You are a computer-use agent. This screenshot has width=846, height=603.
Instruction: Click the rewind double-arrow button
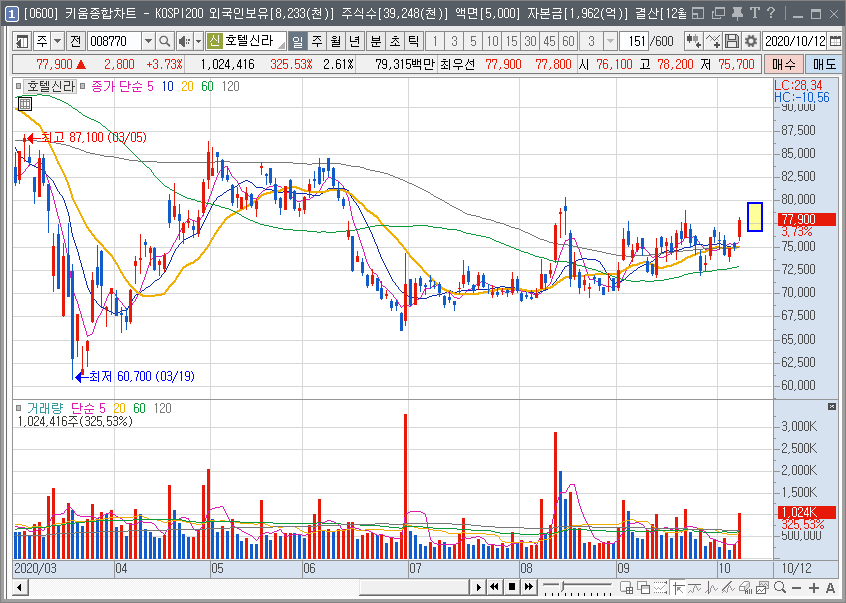(494, 587)
